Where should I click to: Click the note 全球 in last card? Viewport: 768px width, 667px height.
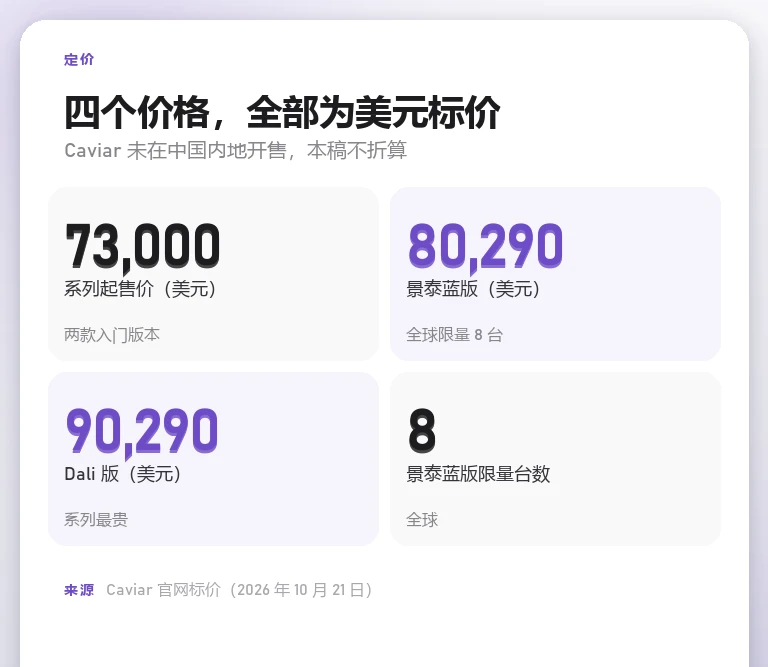[422, 520]
